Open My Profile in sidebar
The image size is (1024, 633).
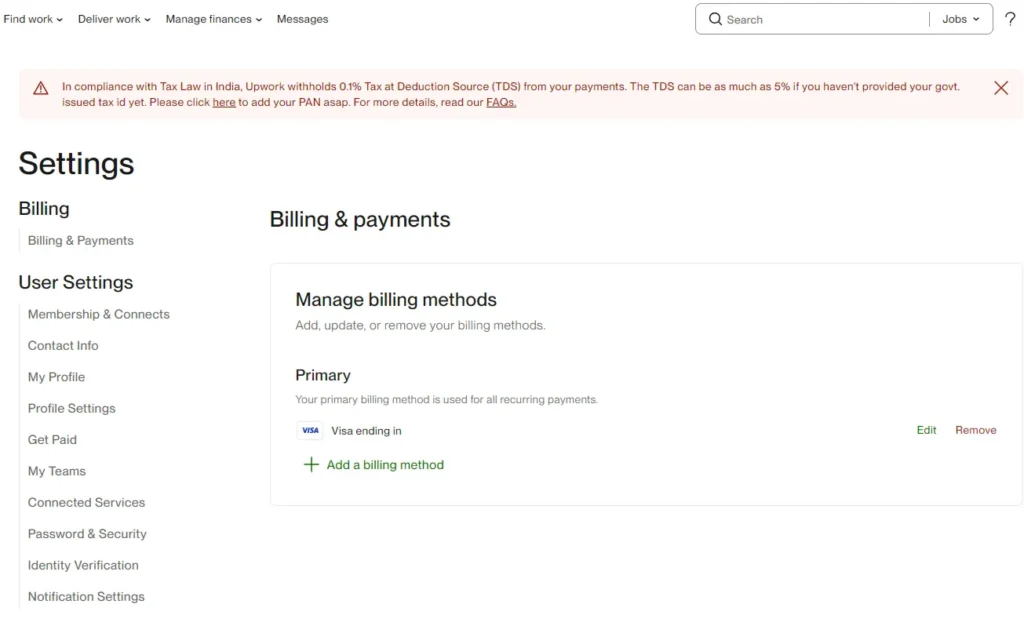click(x=56, y=377)
